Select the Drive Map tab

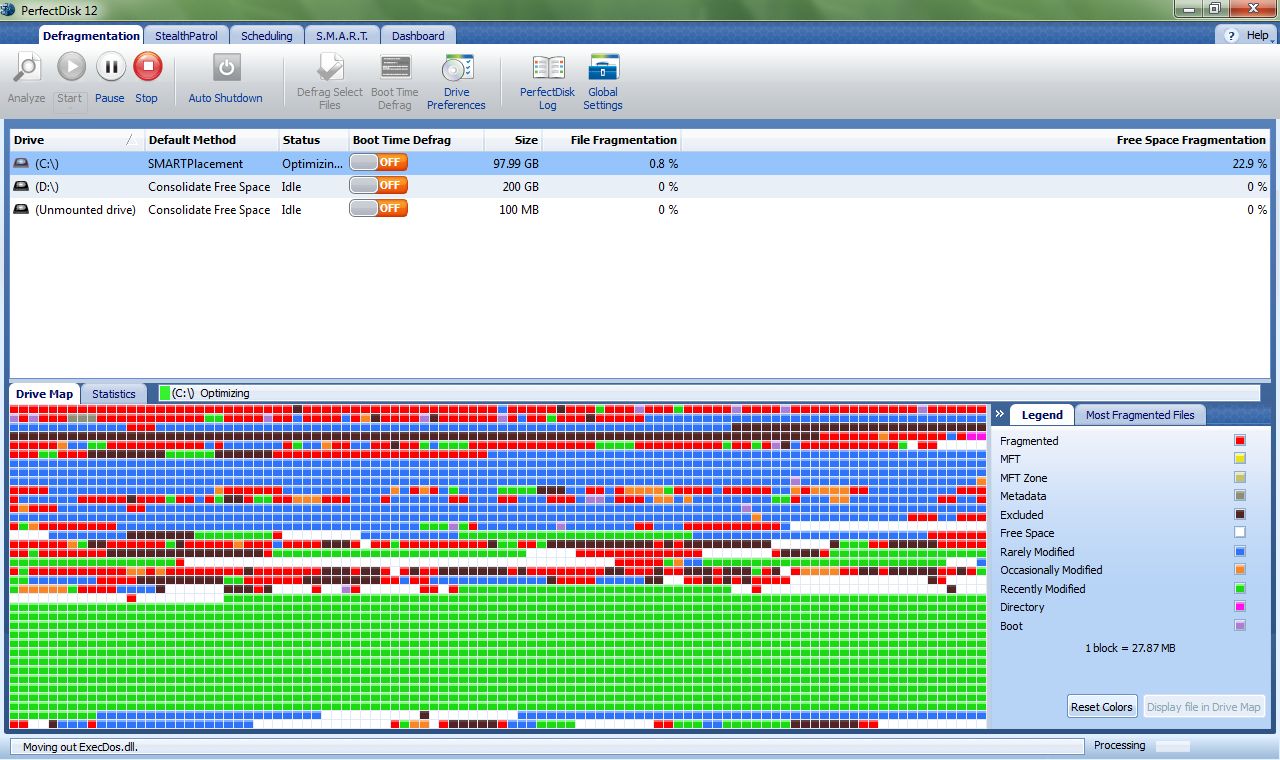pos(45,394)
